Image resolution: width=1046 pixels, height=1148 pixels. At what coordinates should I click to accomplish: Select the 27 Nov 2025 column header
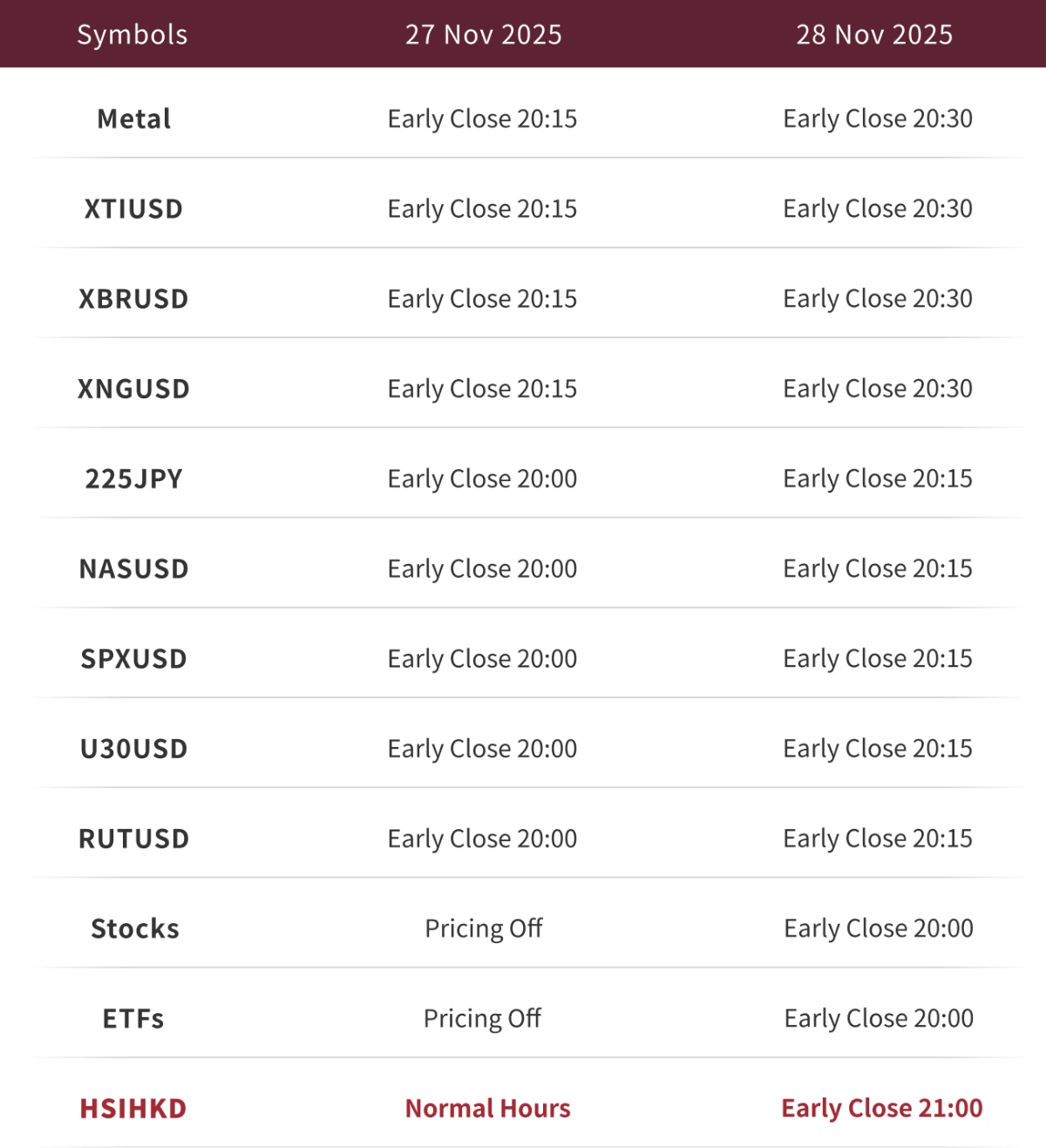483,34
